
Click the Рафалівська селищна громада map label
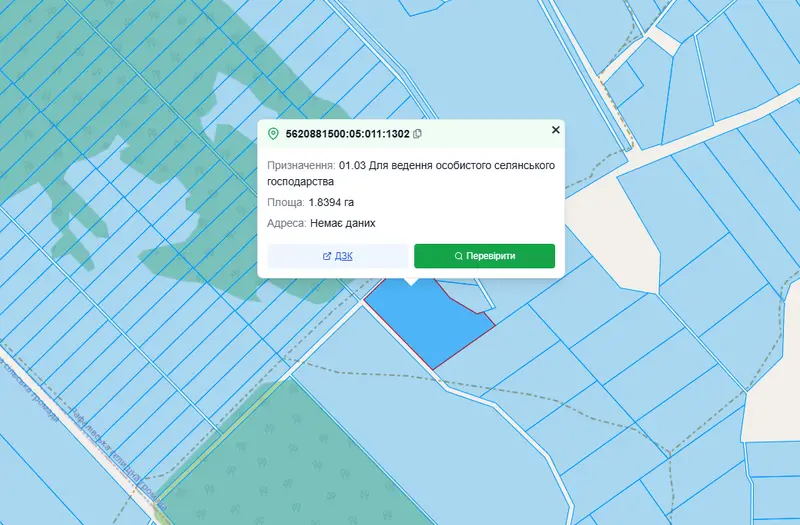click(x=118, y=458)
